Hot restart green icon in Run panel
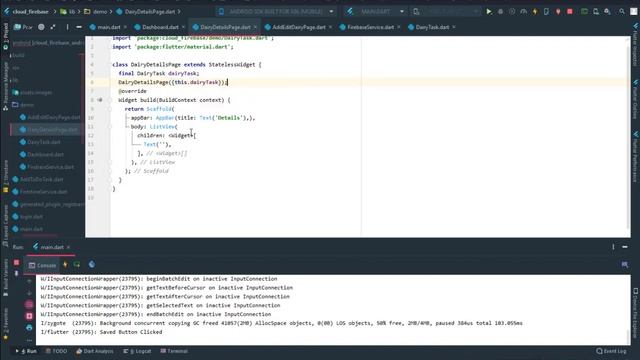Screen dimensions: 640x360 pos(77,265)
